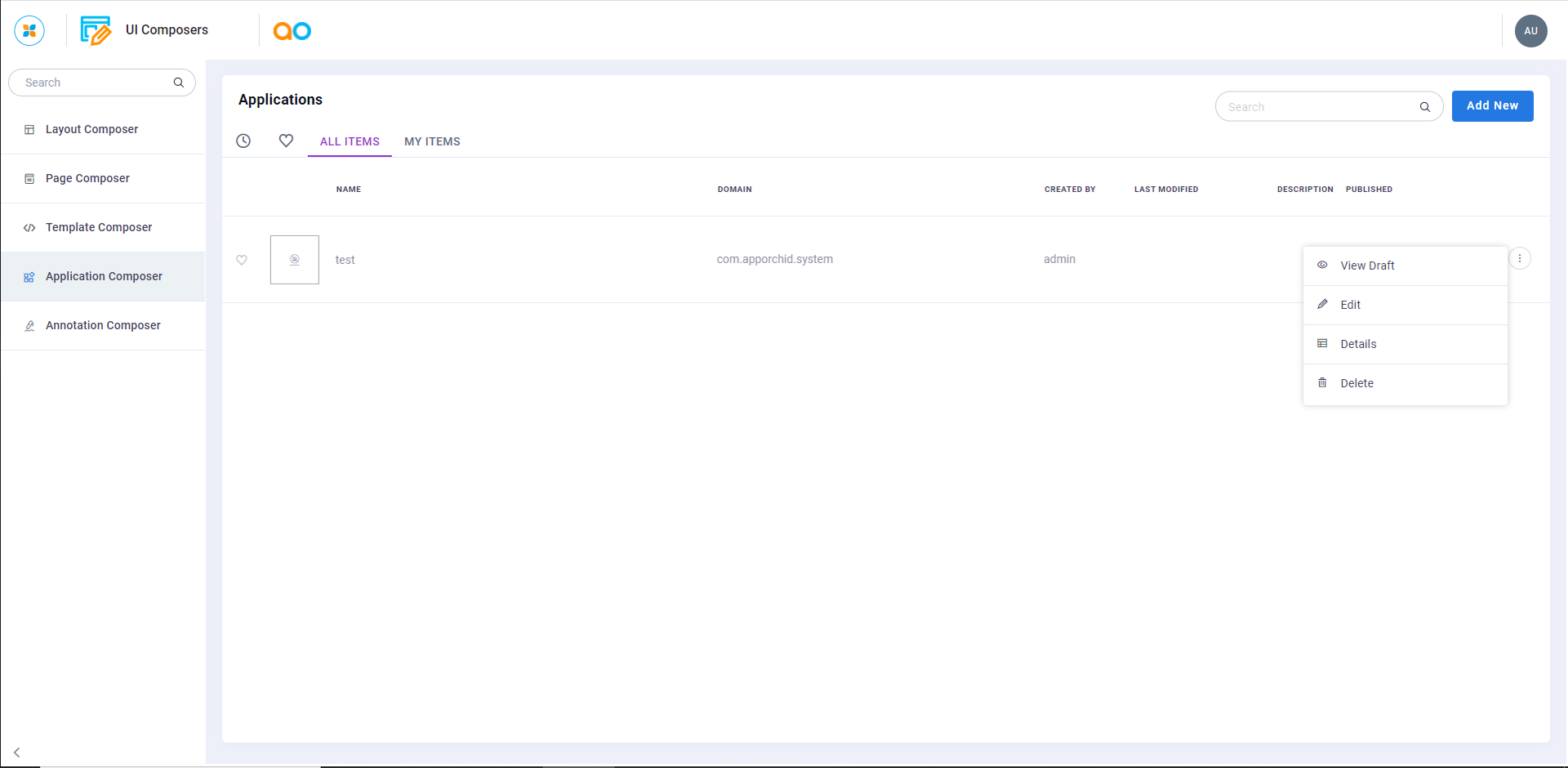The height and width of the screenshot is (768, 1568).
Task: Toggle the three-dot menu for test
Action: point(1519,258)
